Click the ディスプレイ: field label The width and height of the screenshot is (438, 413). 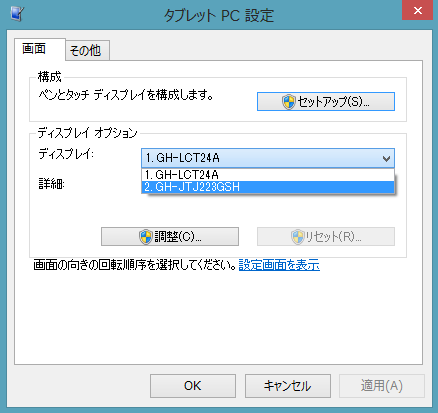[66, 154]
